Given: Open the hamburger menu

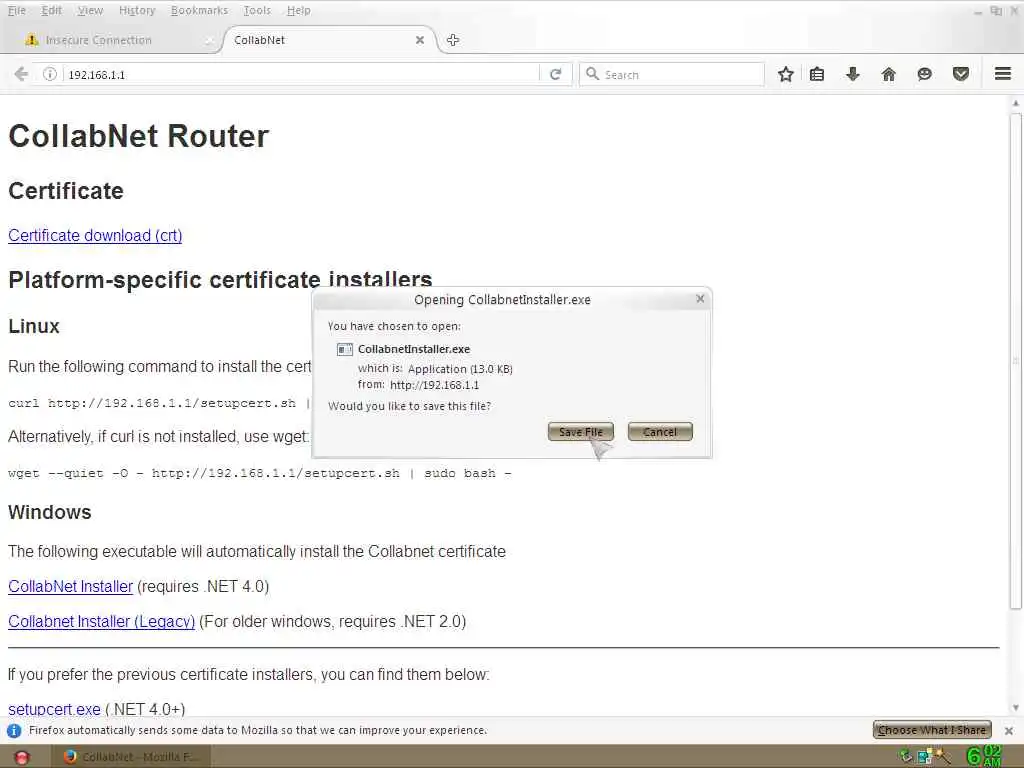Looking at the screenshot, I should 1003,74.
